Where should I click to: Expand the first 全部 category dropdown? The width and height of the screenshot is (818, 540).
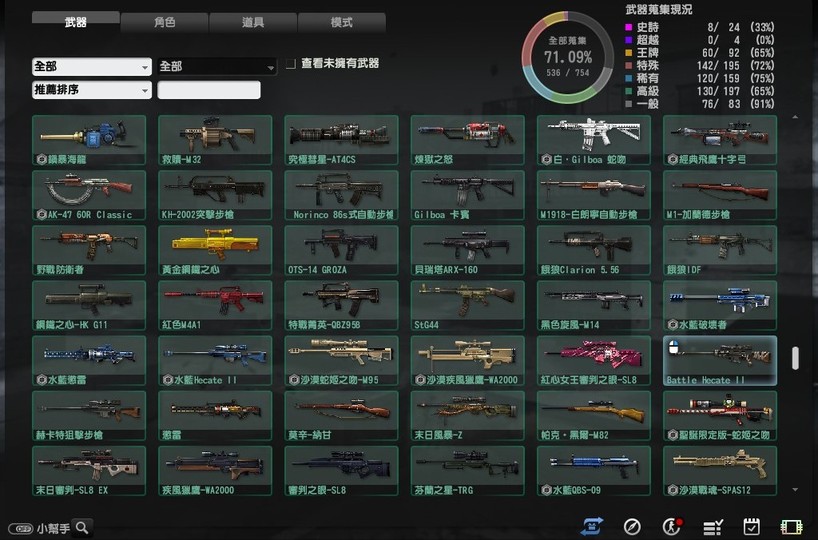click(x=91, y=67)
